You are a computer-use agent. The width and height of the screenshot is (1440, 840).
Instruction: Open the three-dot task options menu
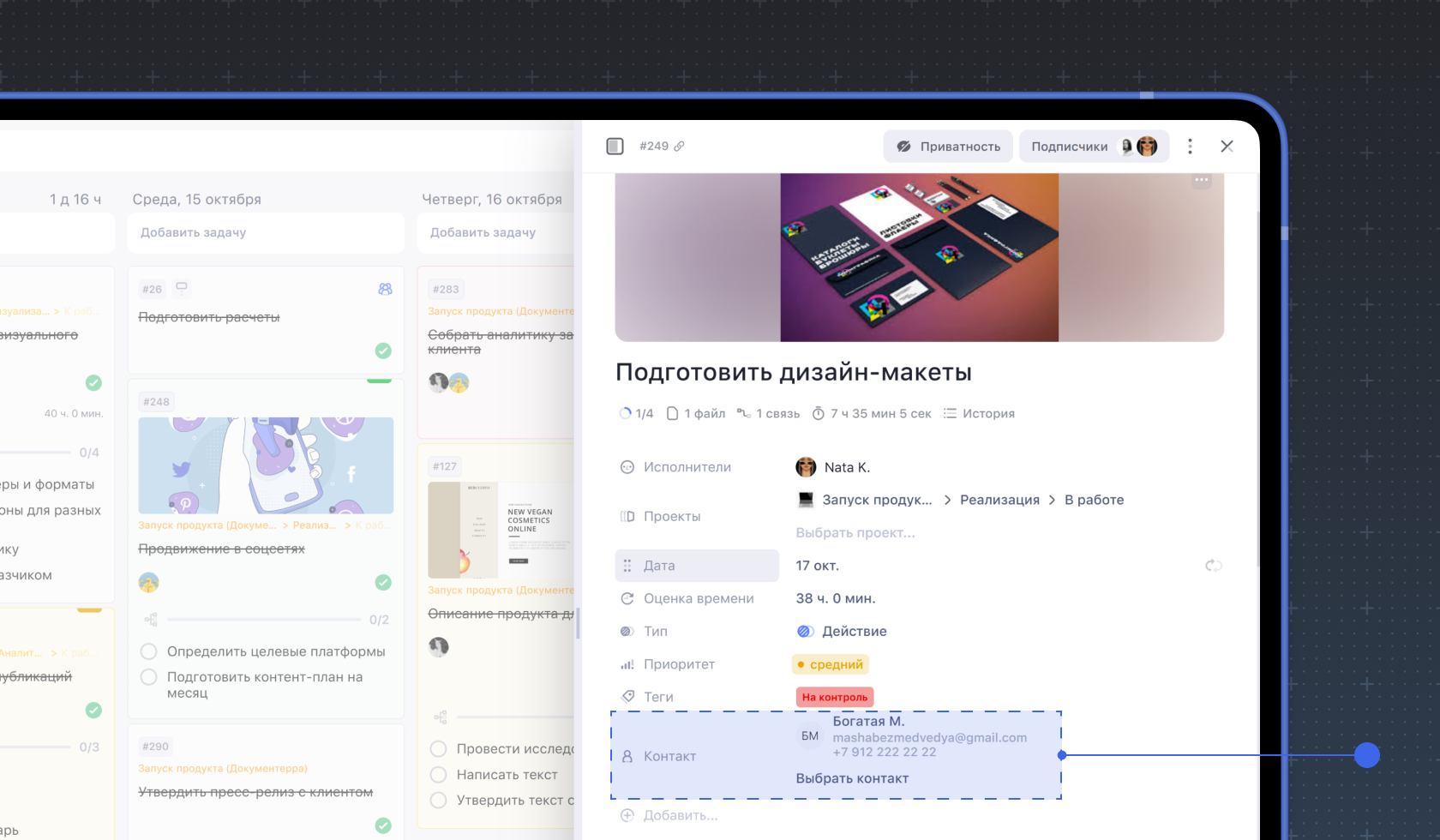[1190, 147]
